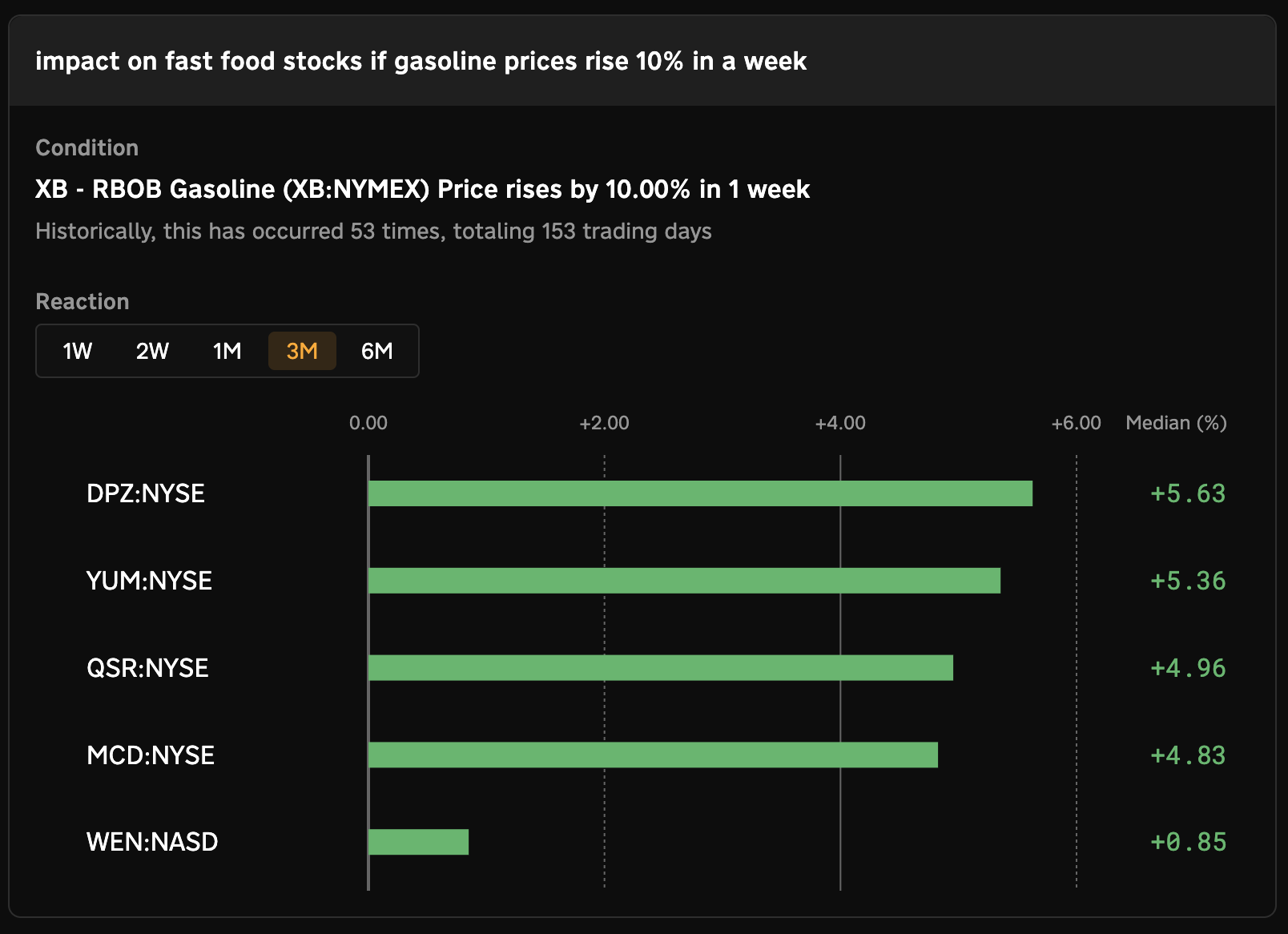Viewport: 1288px width, 934px height.
Task: Switch to the 6M reaction period
Action: (x=376, y=351)
